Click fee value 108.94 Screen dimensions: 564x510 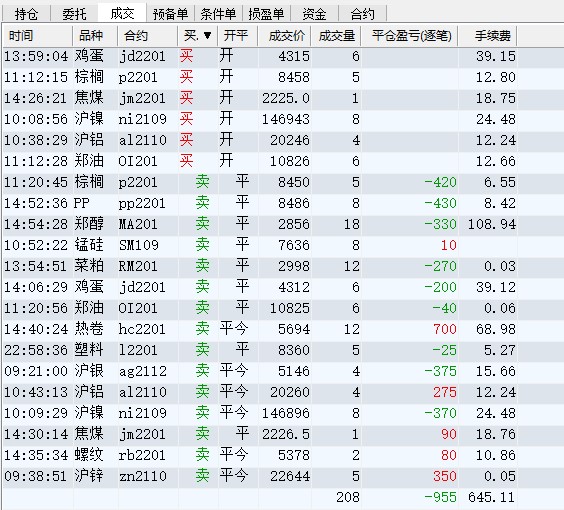pyautogui.click(x=492, y=224)
